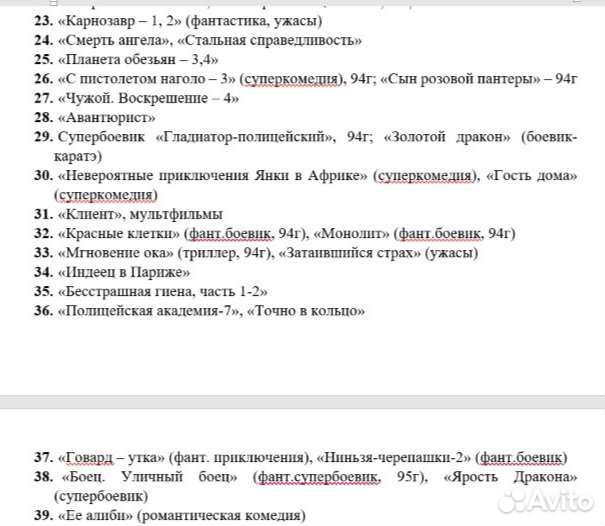This screenshot has width=605, height=526.
Task: Click «(романтическая комедия)» text
Action: tap(221, 516)
